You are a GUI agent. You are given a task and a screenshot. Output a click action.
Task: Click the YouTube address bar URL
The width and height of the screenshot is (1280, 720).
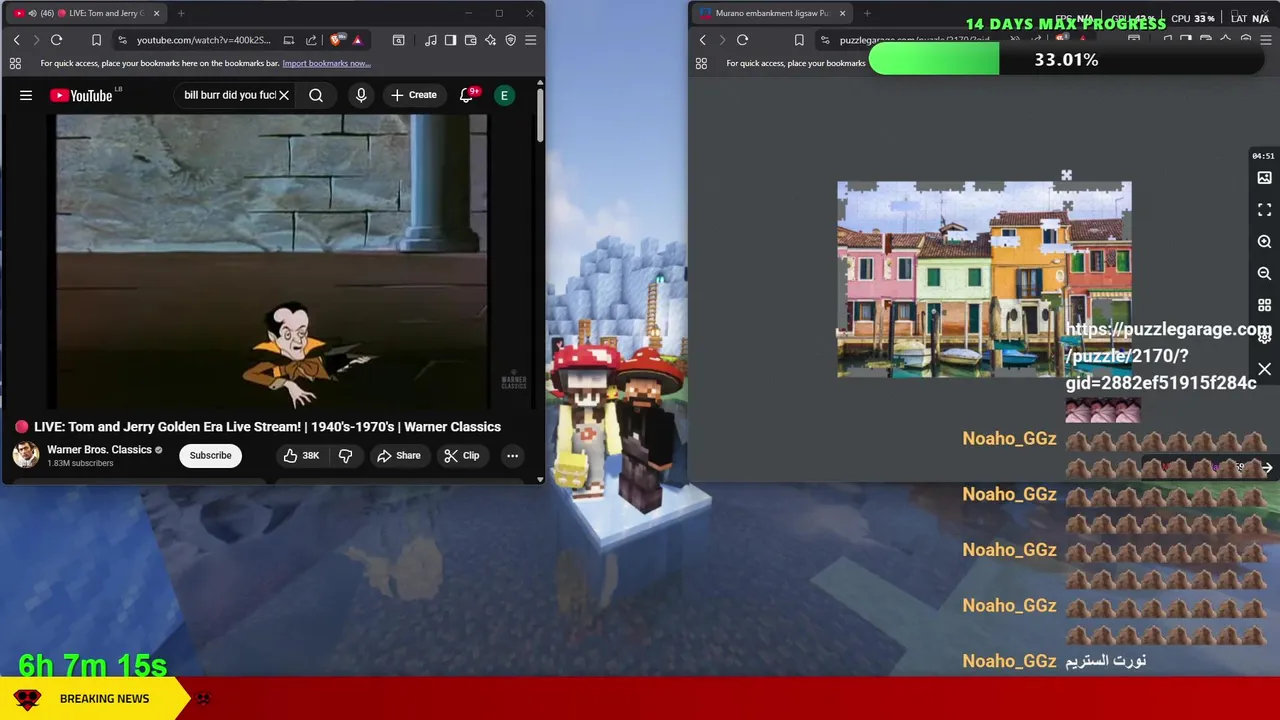click(204, 40)
